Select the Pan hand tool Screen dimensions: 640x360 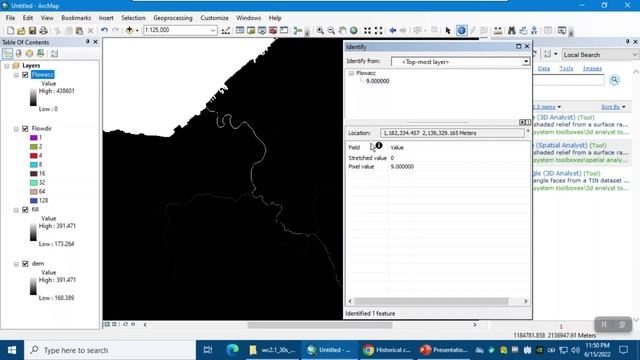click(342, 31)
